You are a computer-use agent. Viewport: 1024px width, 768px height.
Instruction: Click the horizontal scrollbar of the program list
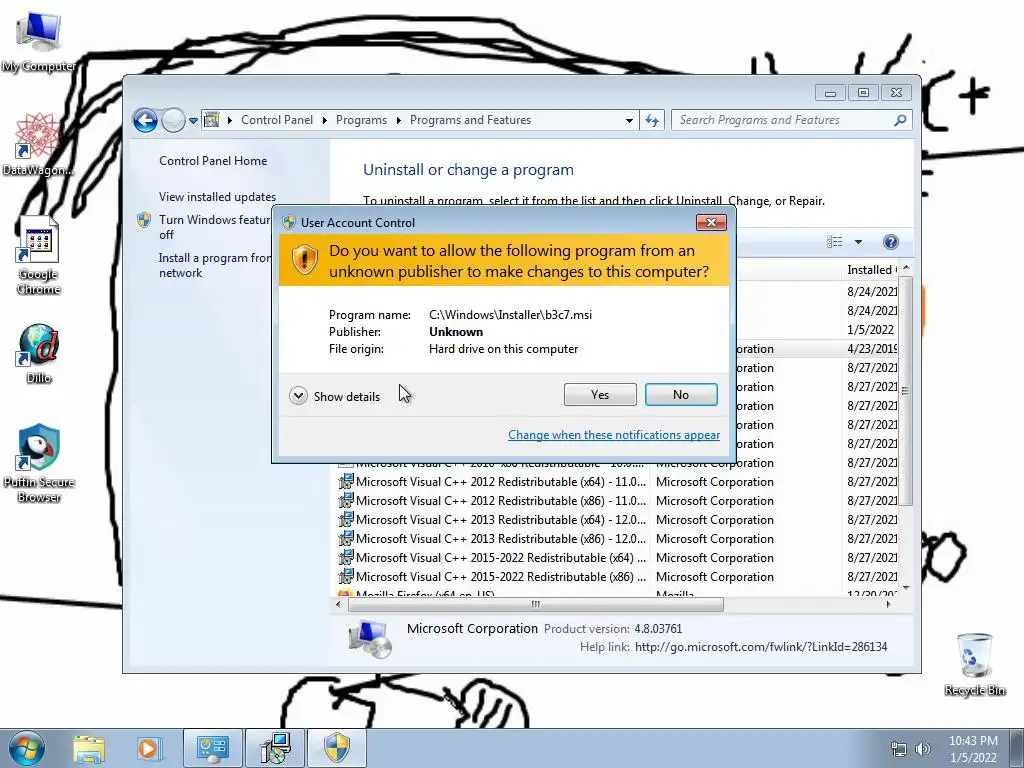pos(536,604)
